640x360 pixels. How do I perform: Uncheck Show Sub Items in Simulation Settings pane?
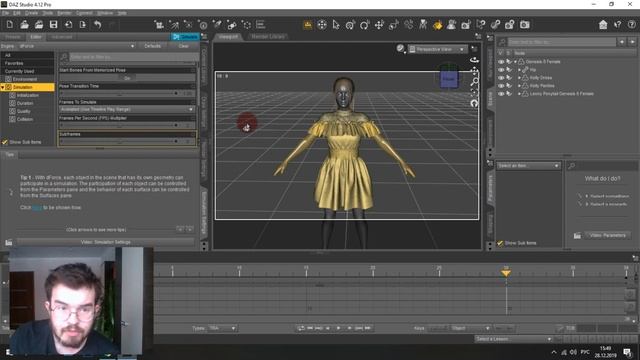click(5, 142)
